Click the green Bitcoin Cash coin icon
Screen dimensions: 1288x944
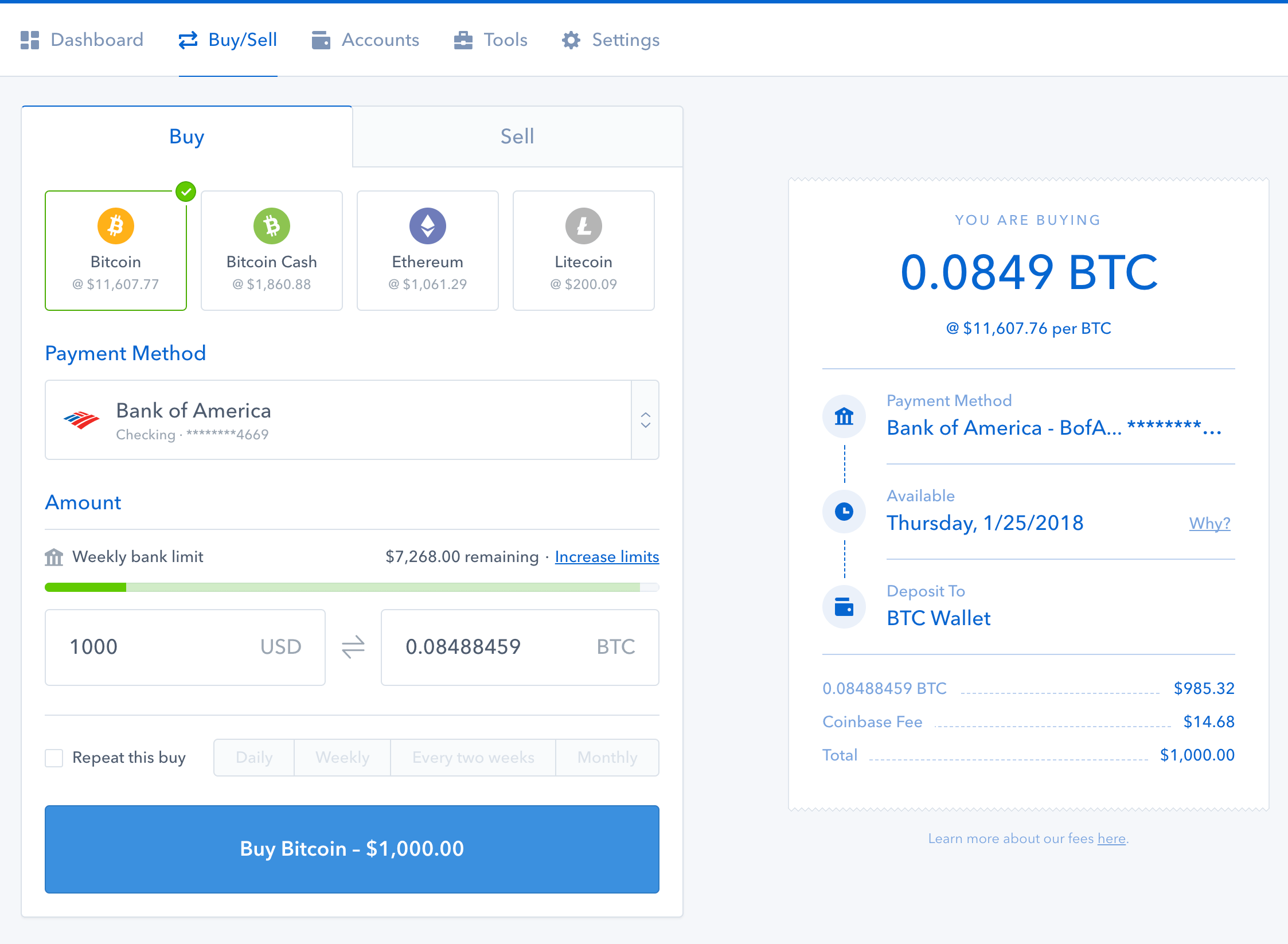pos(272,226)
